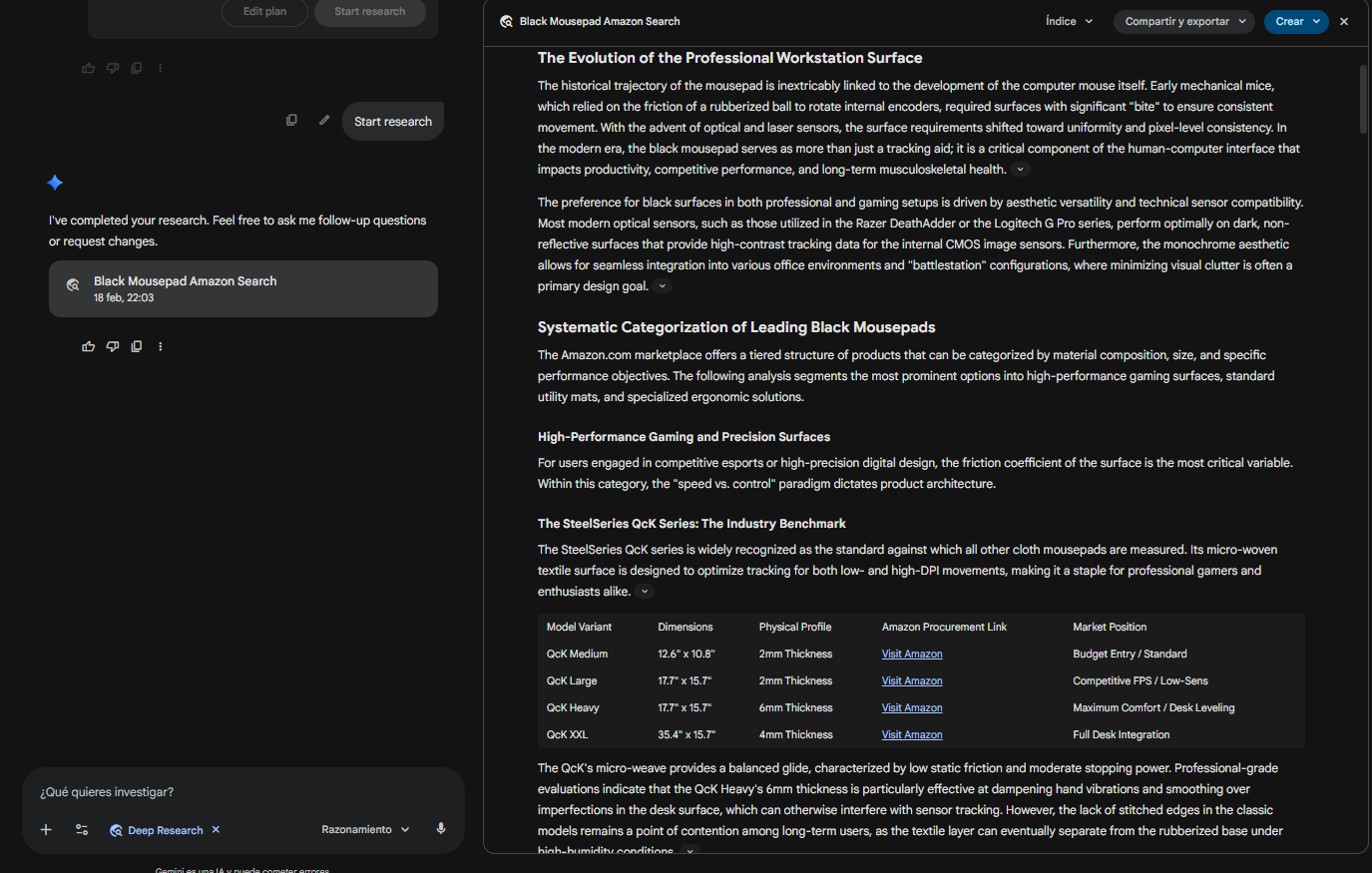The height and width of the screenshot is (873, 1372).
Task: Focus the '¿Qué quieres investigar?' input field
Action: pyautogui.click(x=243, y=792)
